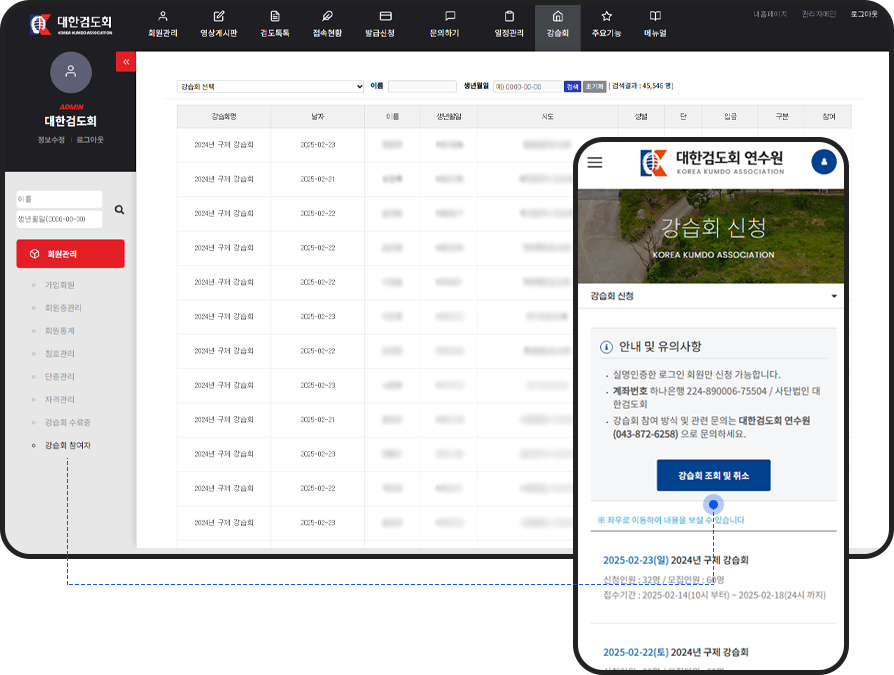This screenshot has height=675, width=894.
Task: Click the 대한검도회 logo in the top bar
Action: coord(71,25)
